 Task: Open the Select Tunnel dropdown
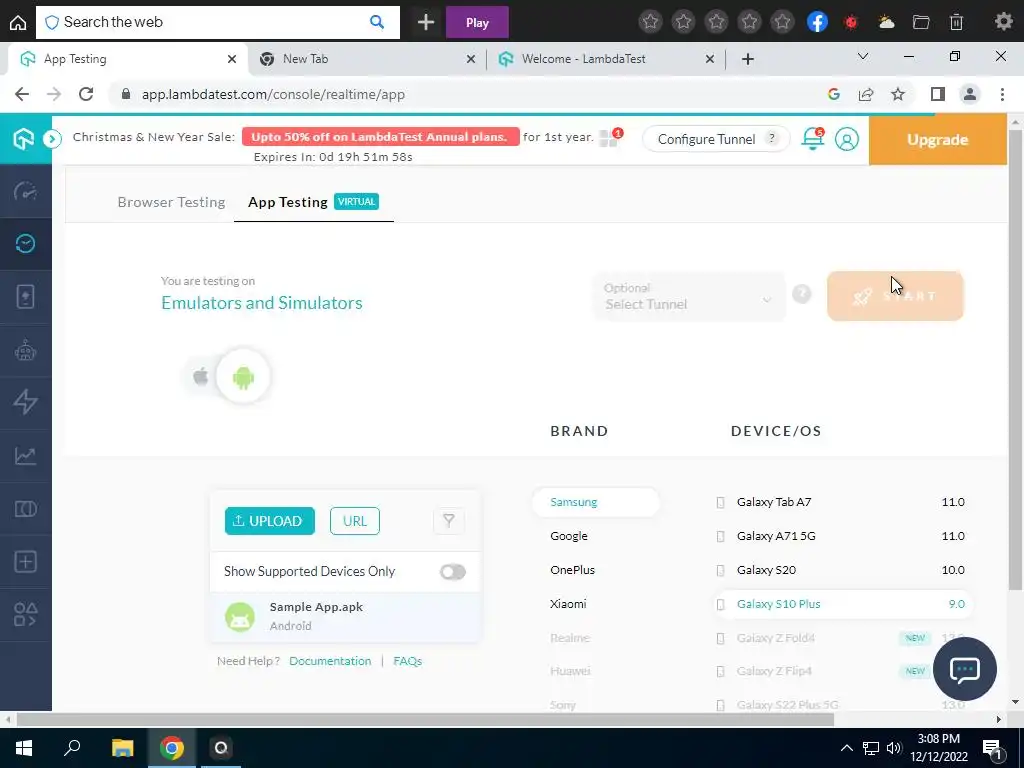click(689, 296)
